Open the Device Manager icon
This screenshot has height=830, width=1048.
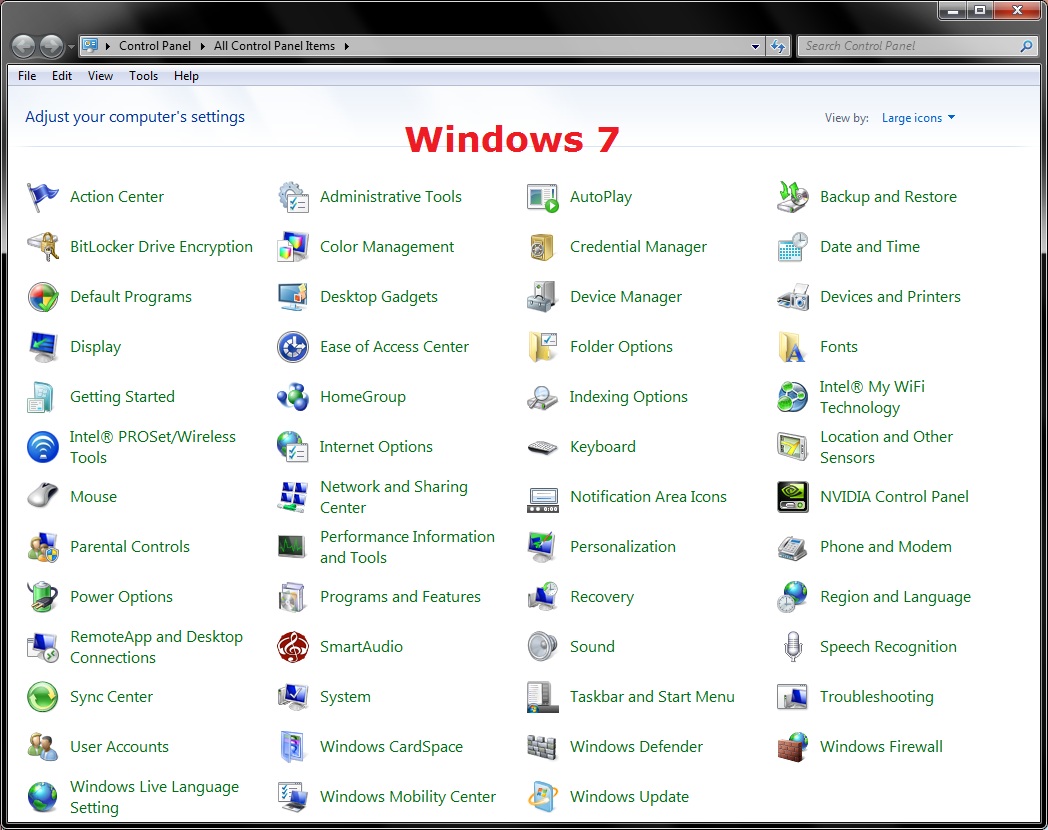click(x=542, y=297)
